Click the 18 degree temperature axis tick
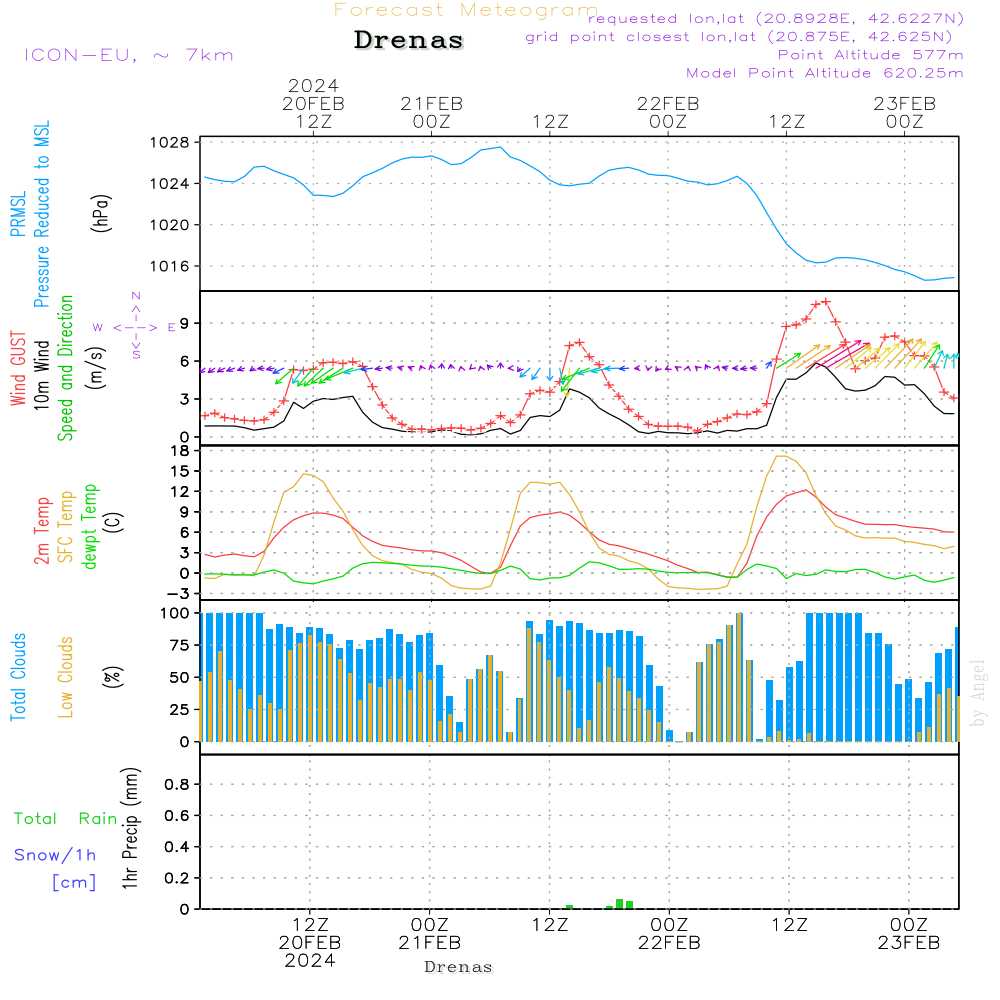This screenshot has height=1000, width=1000. pyautogui.click(x=180, y=451)
